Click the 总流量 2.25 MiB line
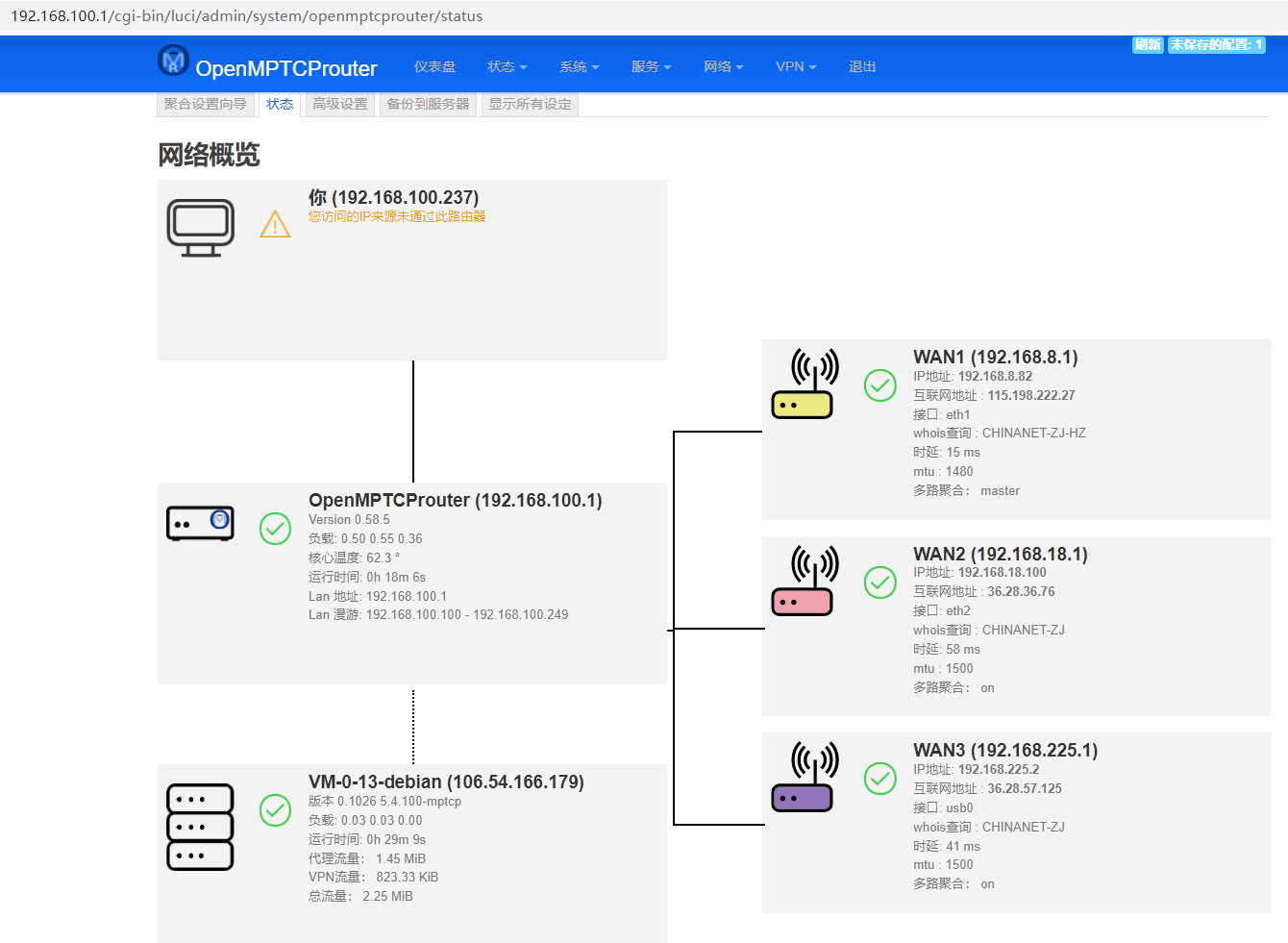 360,896
